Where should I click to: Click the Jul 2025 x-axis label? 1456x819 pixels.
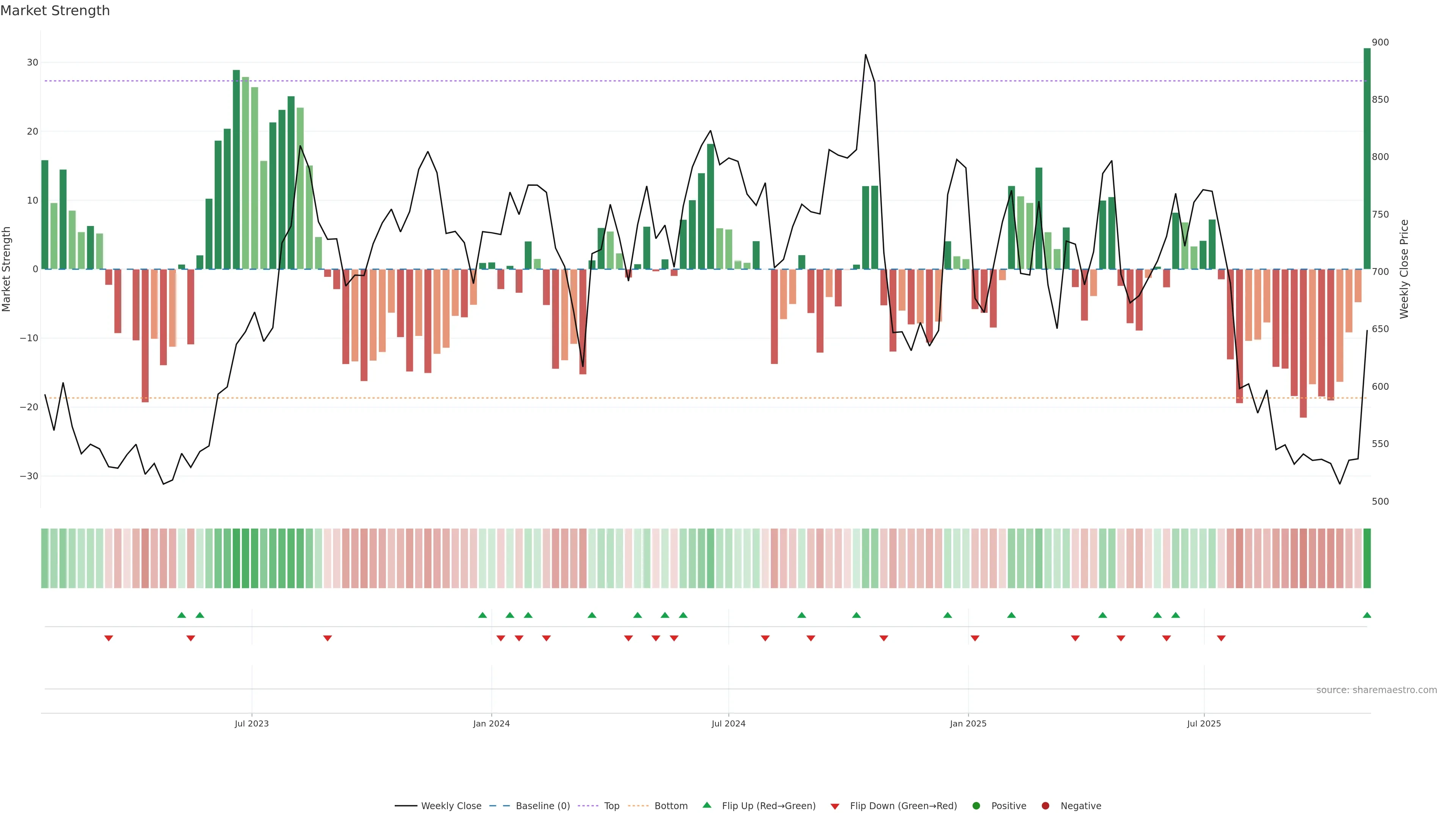pyautogui.click(x=1203, y=723)
